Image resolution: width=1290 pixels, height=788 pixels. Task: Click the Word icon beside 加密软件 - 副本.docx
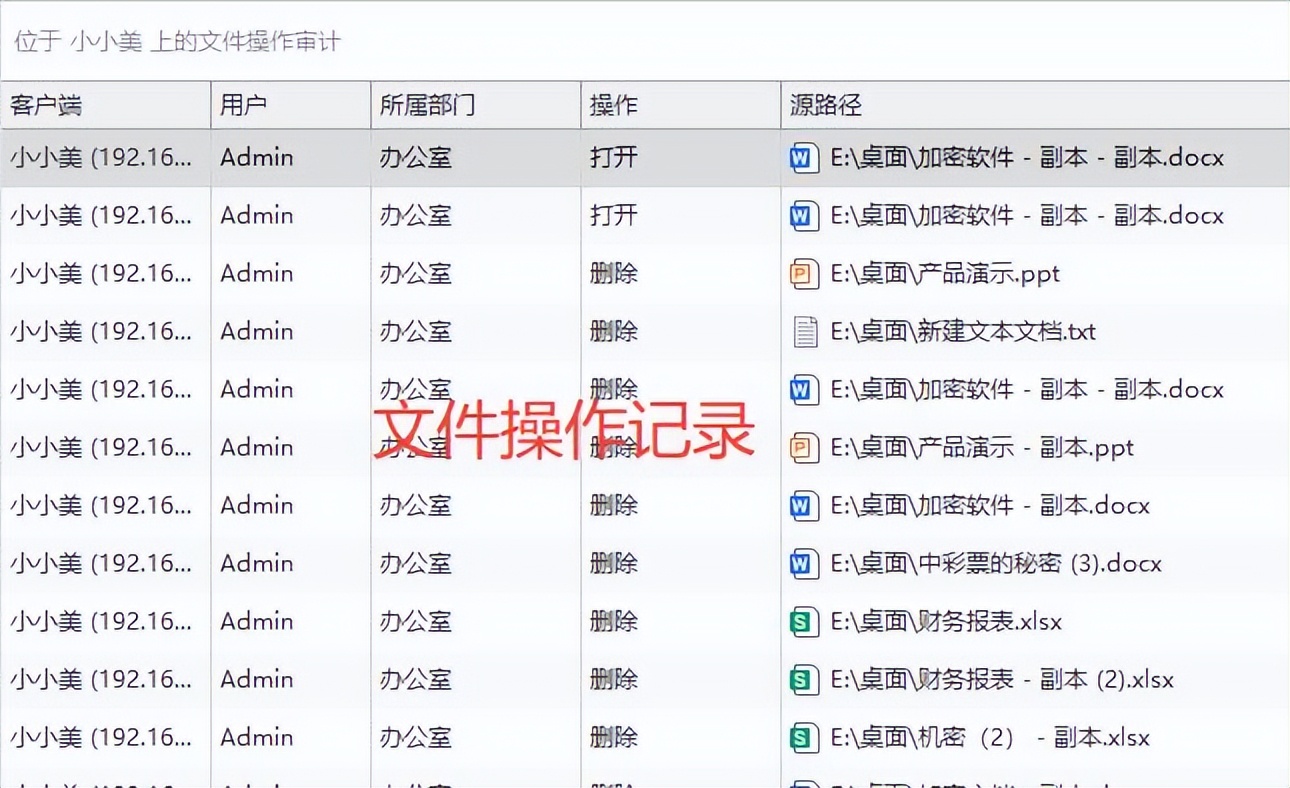coord(803,506)
